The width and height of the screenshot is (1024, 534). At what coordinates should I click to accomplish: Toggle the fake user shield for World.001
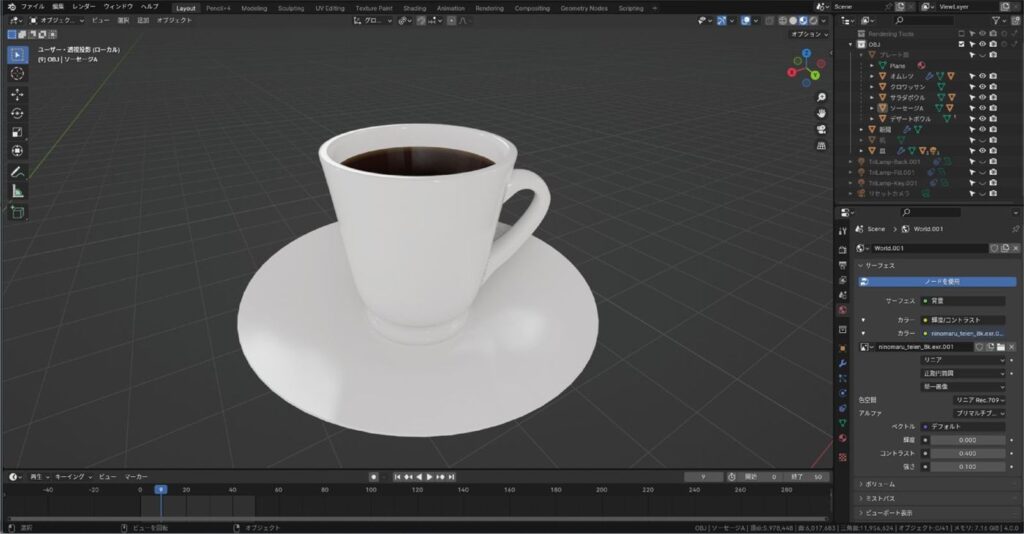point(994,248)
